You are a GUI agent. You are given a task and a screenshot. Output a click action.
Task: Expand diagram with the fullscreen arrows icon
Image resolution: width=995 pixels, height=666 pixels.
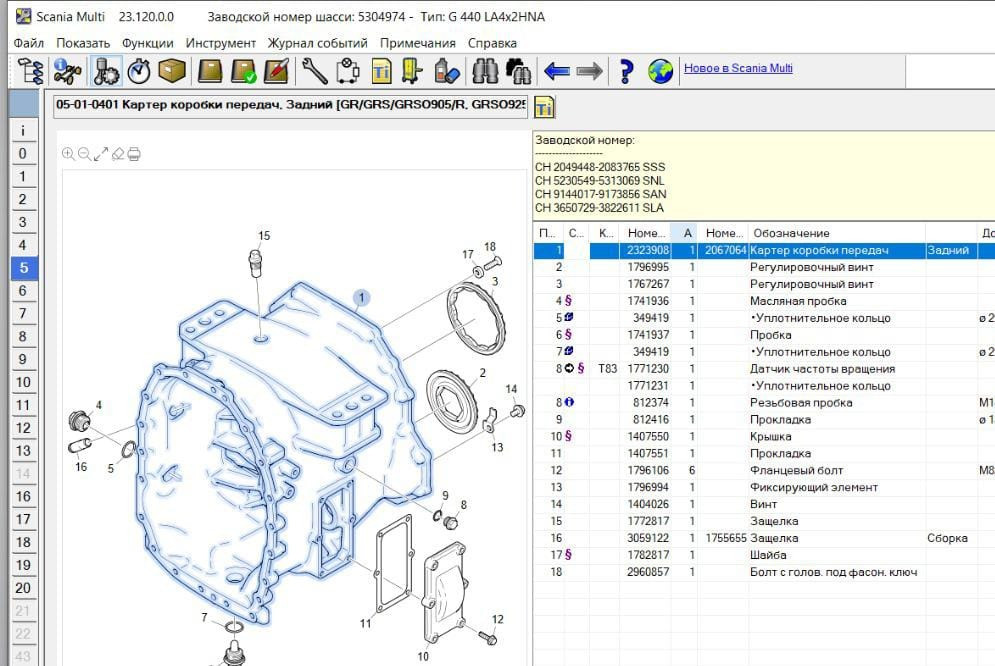click(101, 154)
